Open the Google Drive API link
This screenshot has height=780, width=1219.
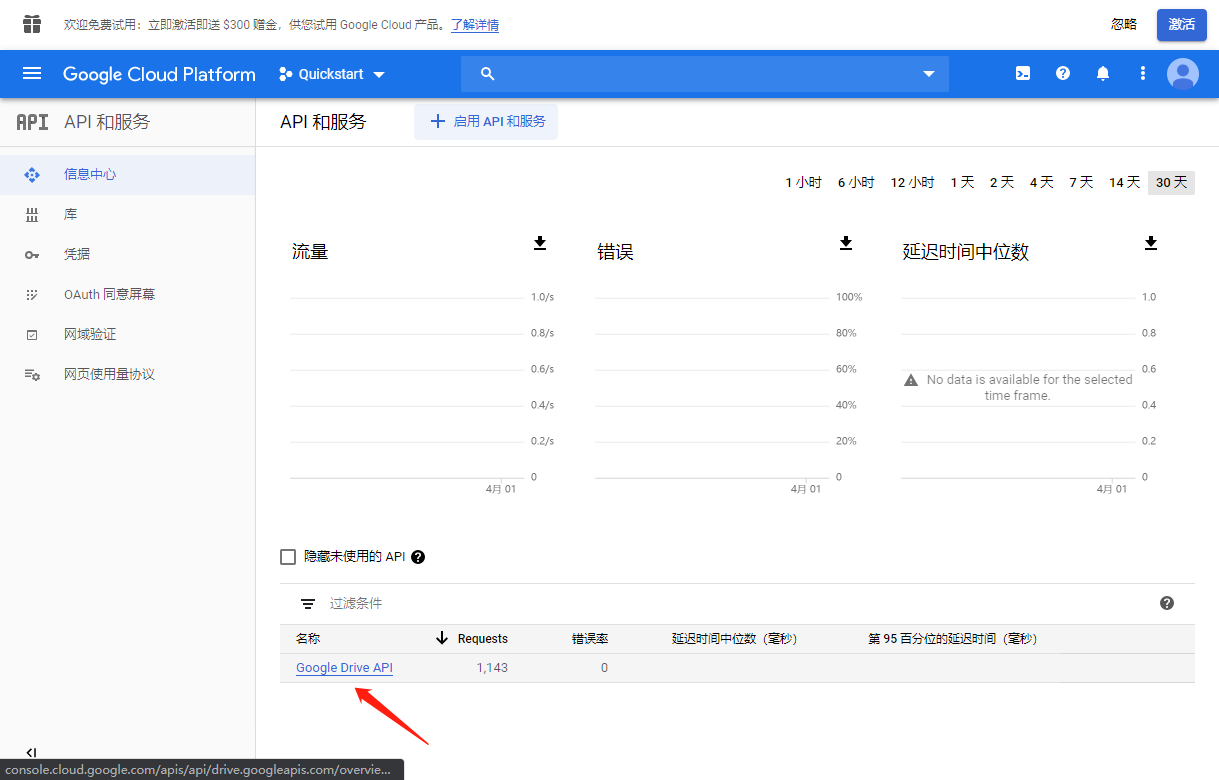click(344, 668)
